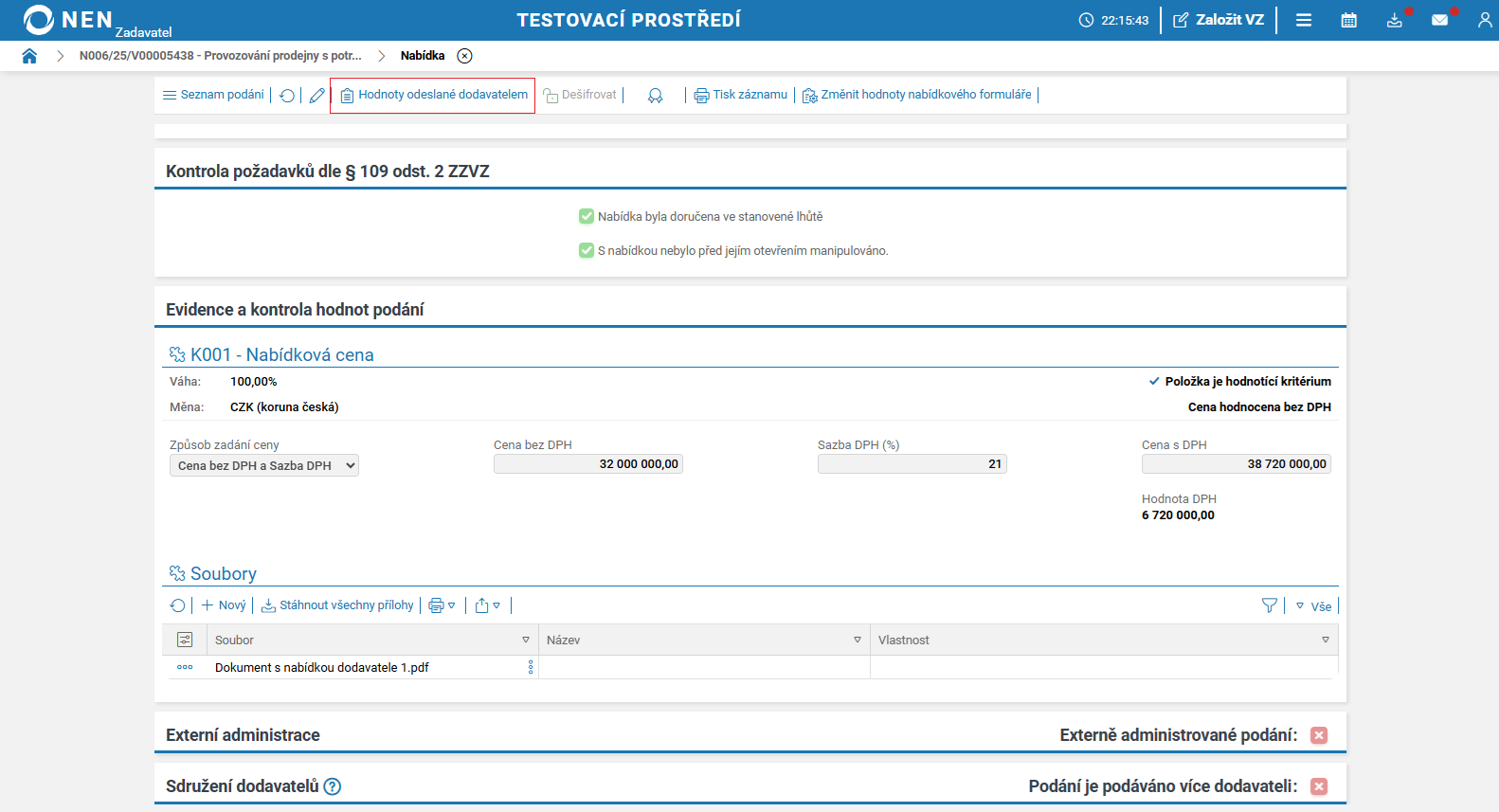Screen dimensions: 1499x812
Task: Open the calendar icon in header
Action: tap(1348, 20)
